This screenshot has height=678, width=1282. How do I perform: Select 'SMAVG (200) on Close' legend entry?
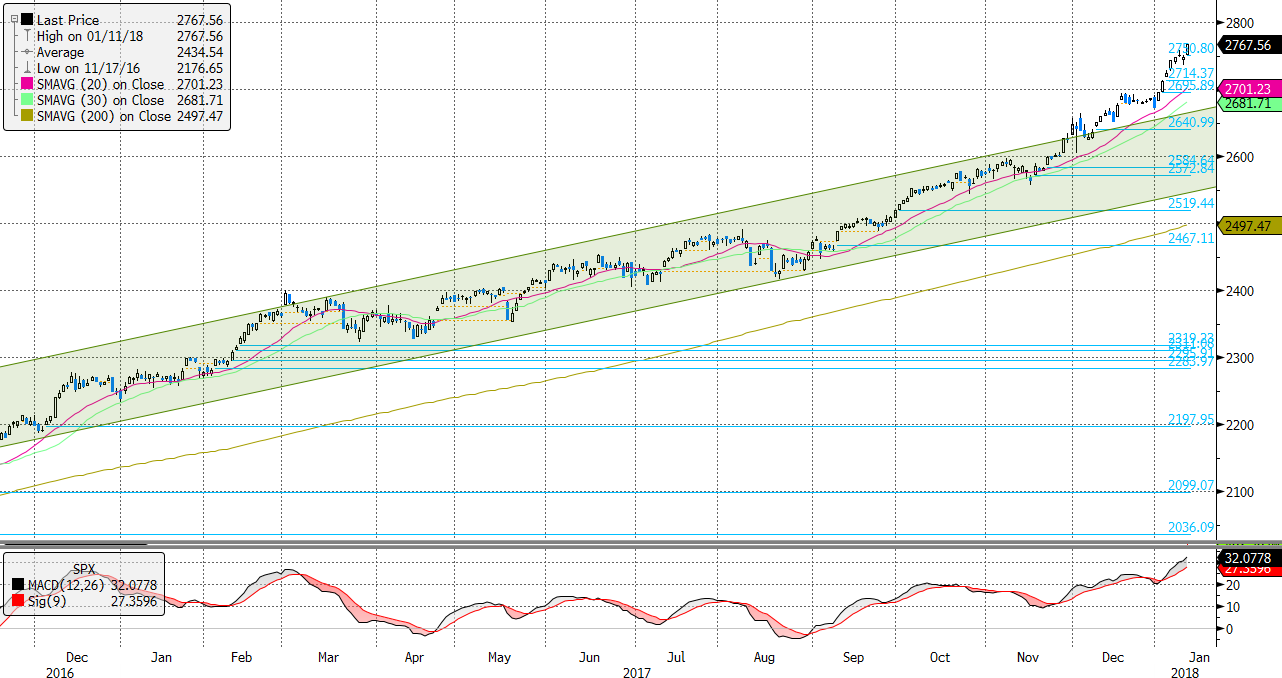click(x=104, y=116)
